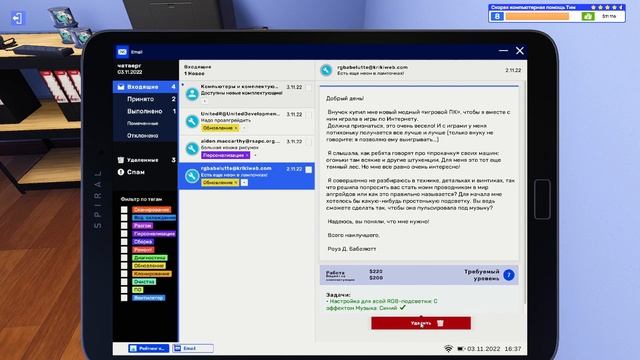This screenshot has height=360, width=640.
Task: Open the add-tag plus on the rgbabelutte email
Action: [x=244, y=183]
